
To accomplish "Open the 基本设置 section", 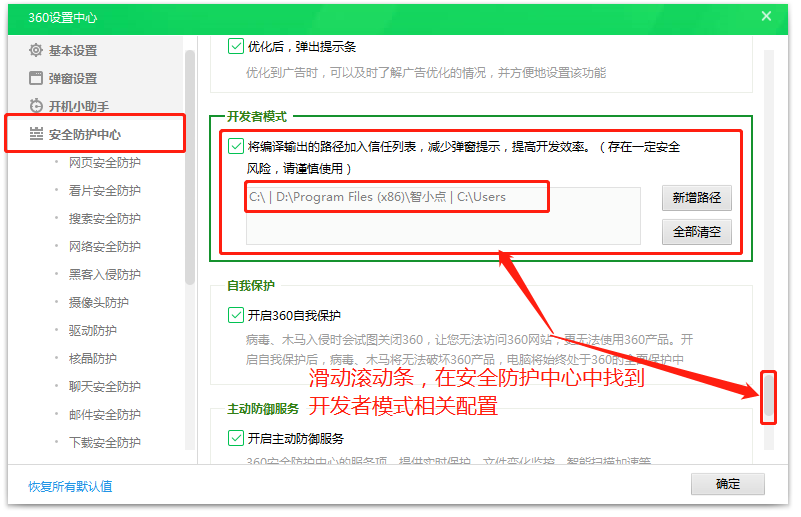I will point(73,51).
